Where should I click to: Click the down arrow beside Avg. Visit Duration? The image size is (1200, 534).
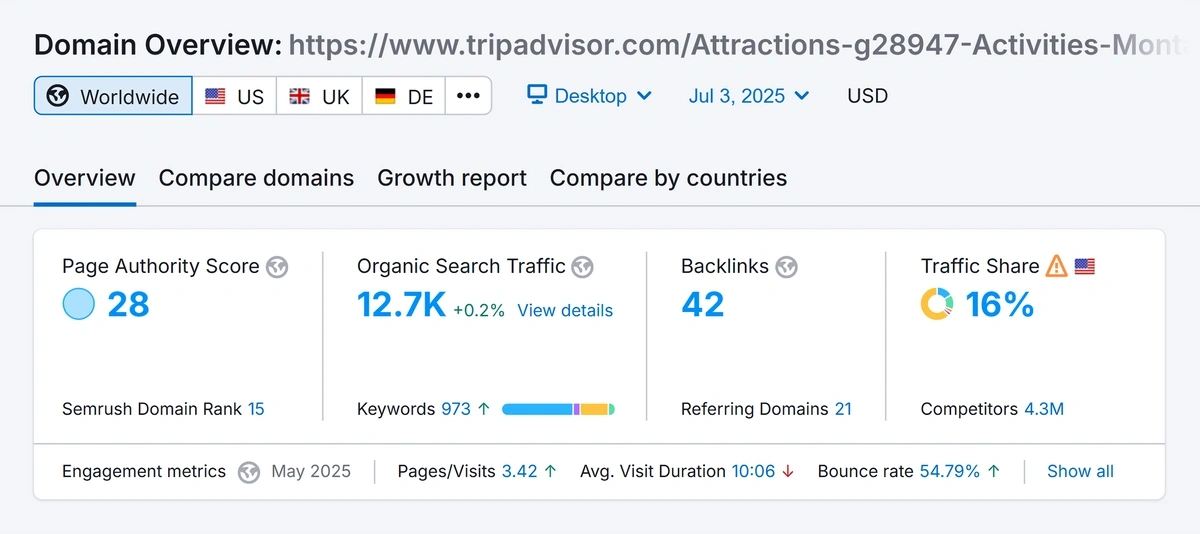(x=788, y=472)
